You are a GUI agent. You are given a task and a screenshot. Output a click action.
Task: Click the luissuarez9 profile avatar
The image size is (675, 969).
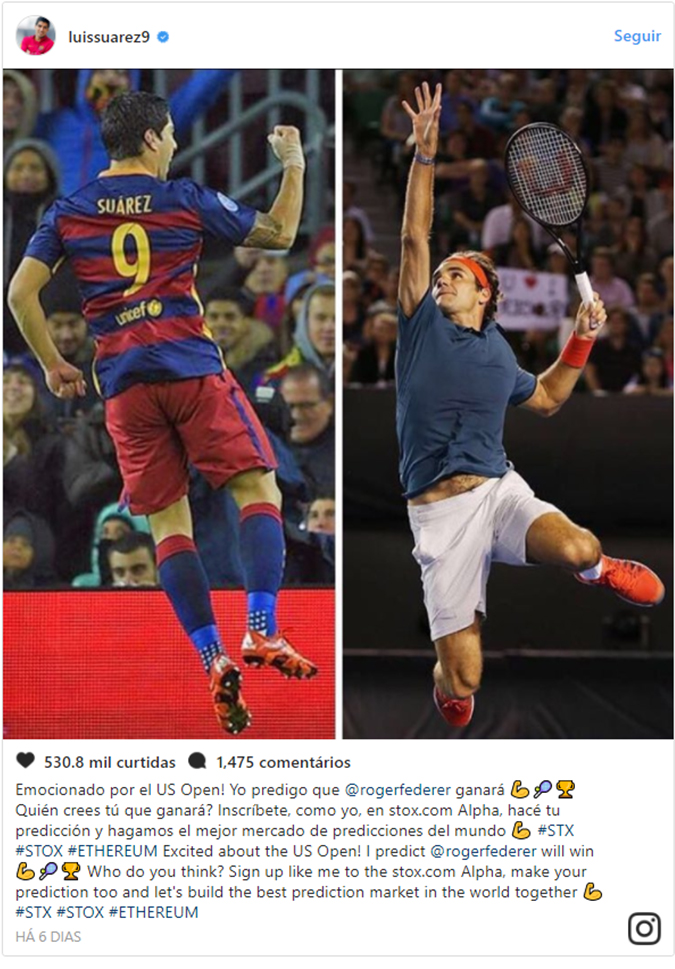coord(35,36)
